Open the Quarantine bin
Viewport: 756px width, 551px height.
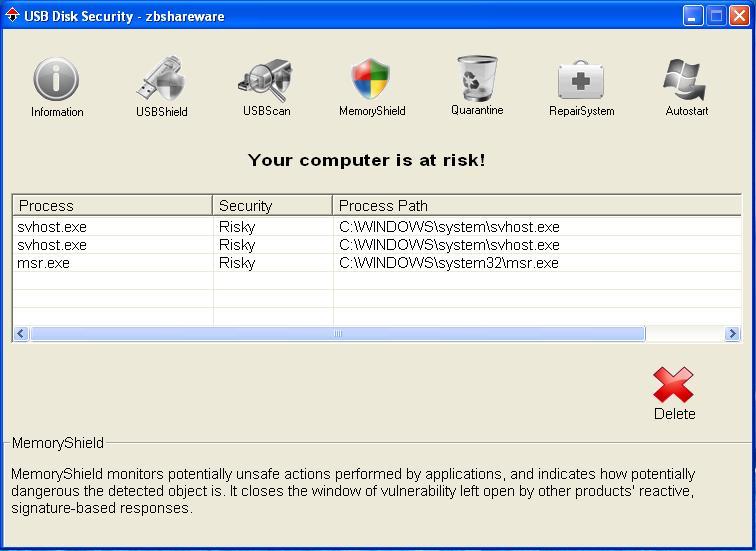pos(477,86)
